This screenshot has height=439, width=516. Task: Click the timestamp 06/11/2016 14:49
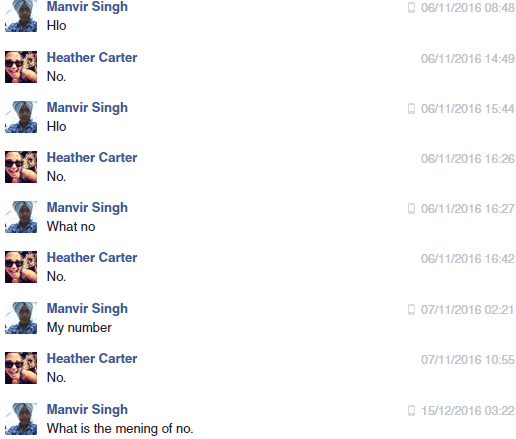pyautogui.click(x=468, y=59)
